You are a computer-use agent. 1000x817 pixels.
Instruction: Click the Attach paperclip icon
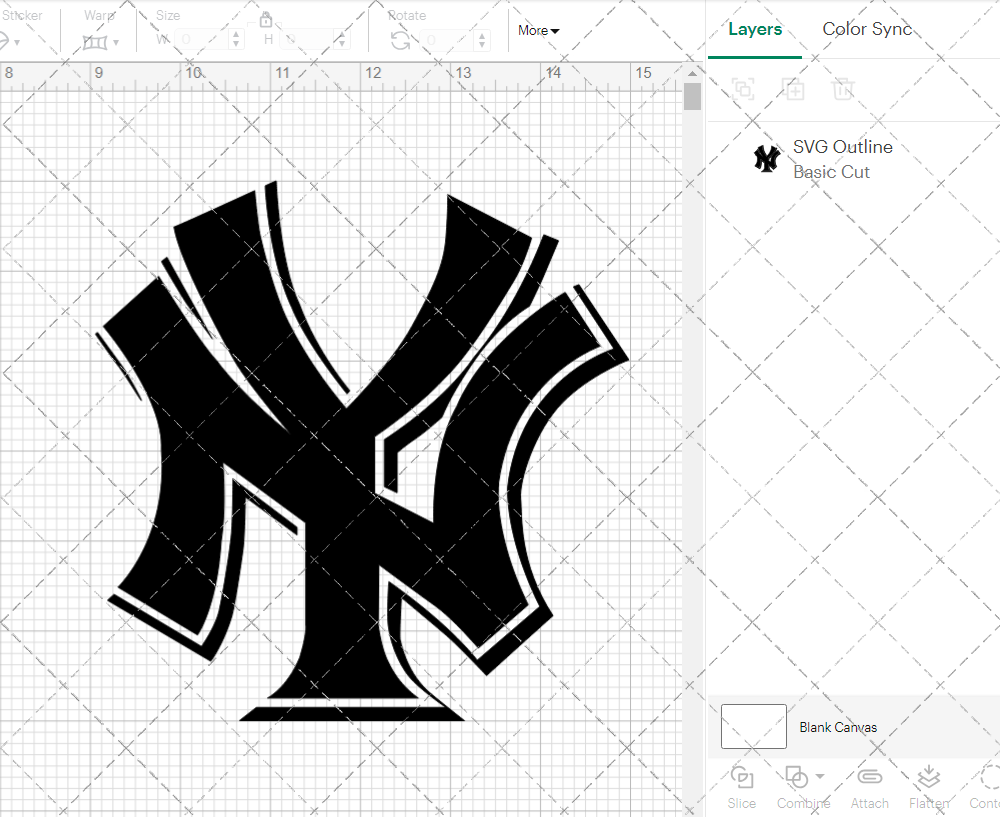(x=869, y=777)
